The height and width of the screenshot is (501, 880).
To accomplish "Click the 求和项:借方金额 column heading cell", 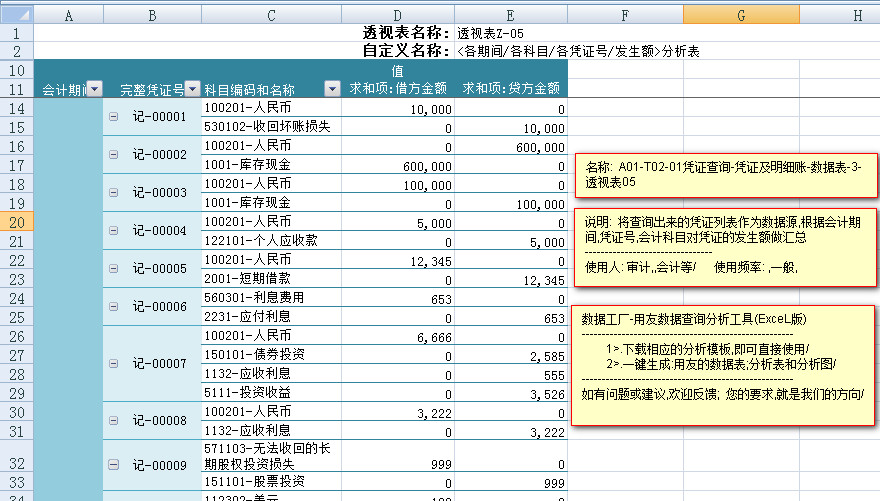I will [x=398, y=90].
